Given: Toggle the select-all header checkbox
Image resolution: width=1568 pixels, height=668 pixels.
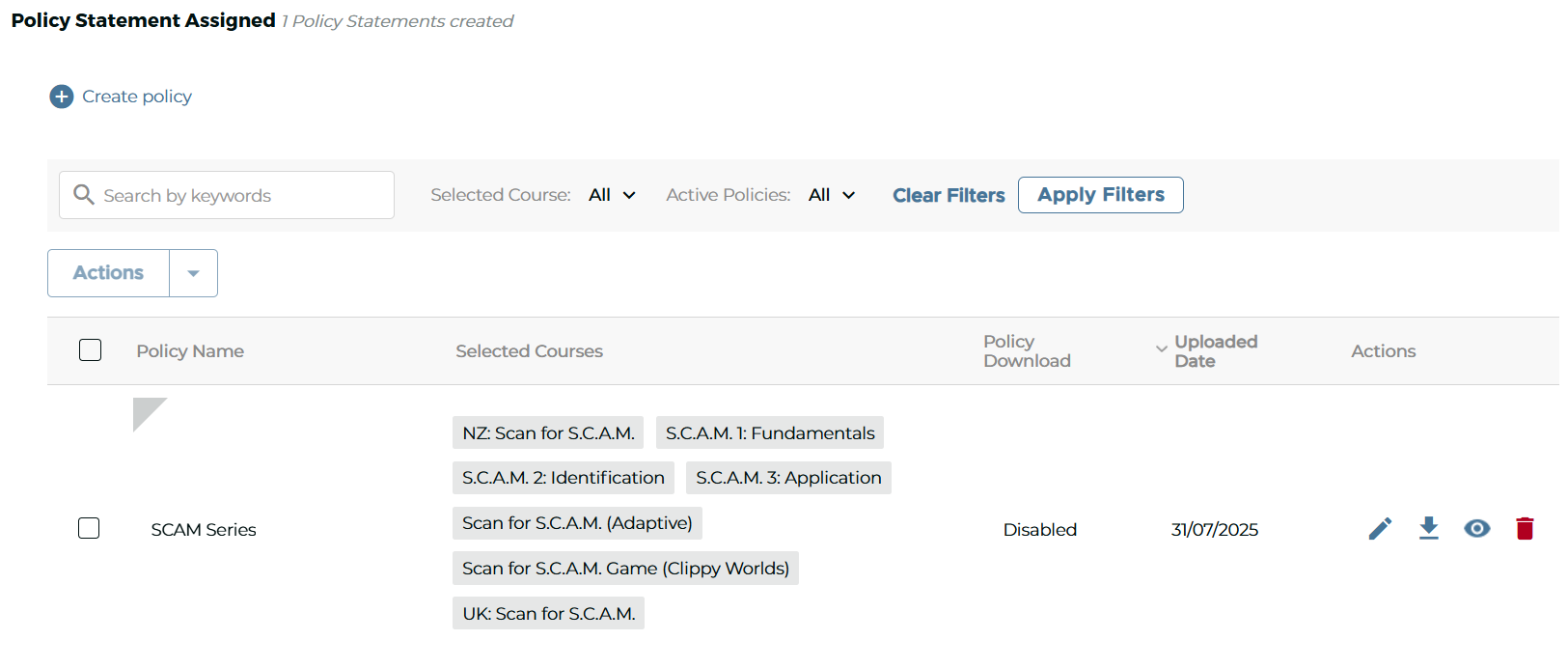Looking at the screenshot, I should 90,349.
